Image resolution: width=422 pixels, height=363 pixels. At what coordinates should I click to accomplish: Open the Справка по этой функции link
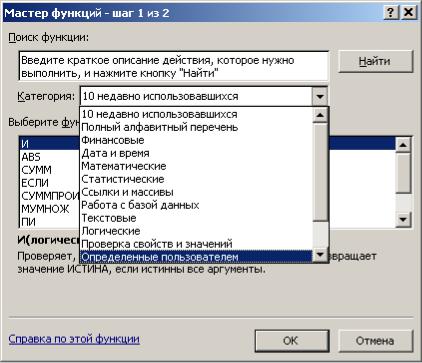point(74,339)
